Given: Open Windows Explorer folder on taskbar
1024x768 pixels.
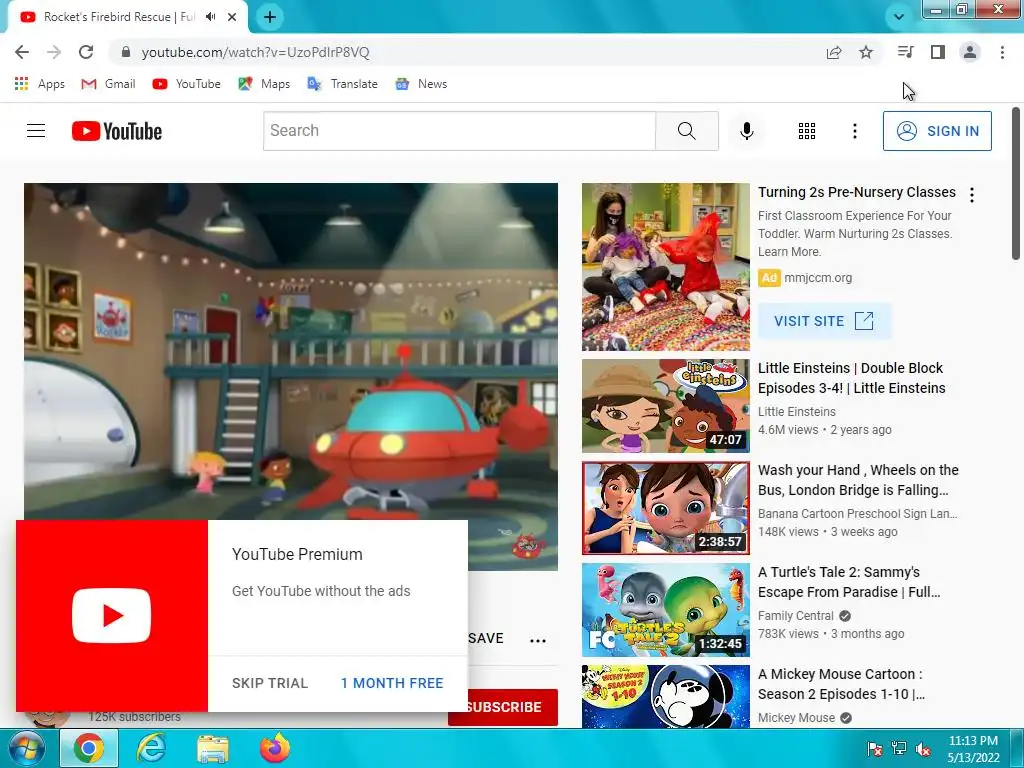Looking at the screenshot, I should pos(213,748).
